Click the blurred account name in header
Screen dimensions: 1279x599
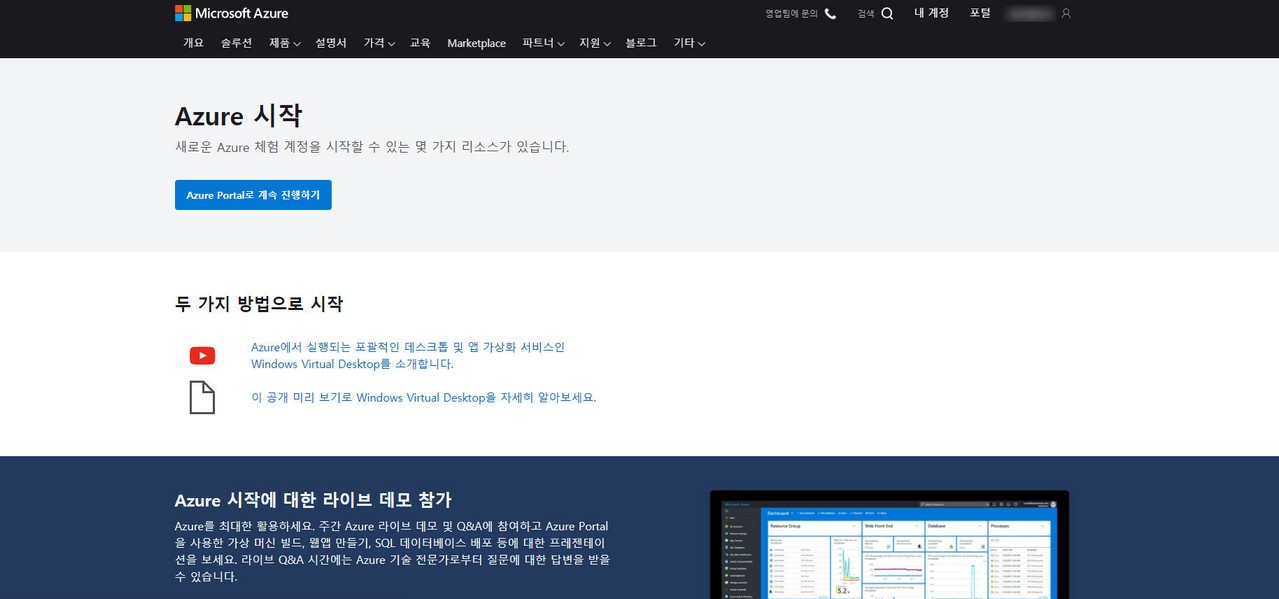(1030, 14)
